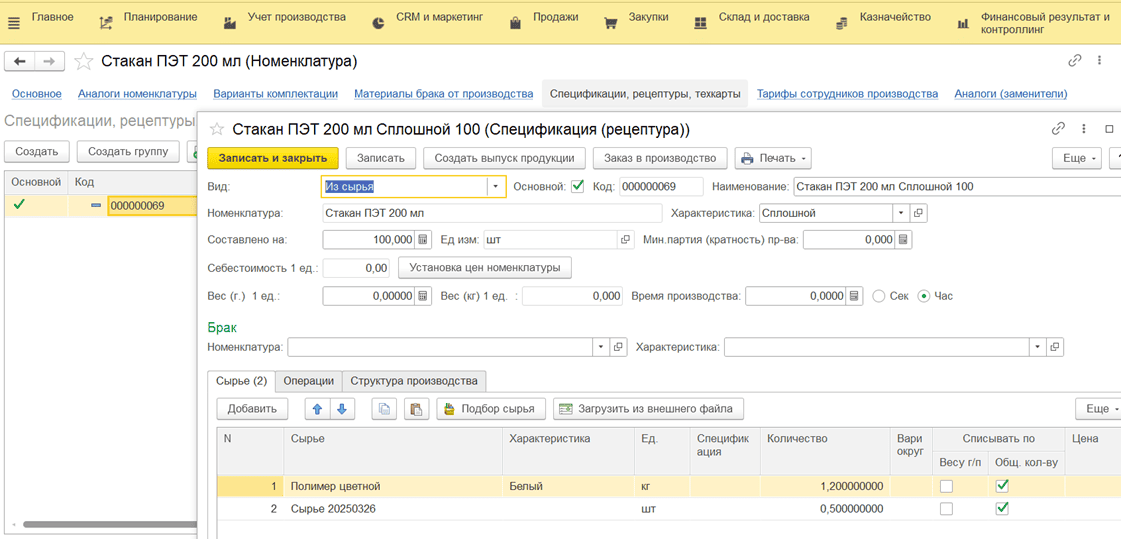Copy link to the specification
Screen dimensions: 1121x539
1058,129
